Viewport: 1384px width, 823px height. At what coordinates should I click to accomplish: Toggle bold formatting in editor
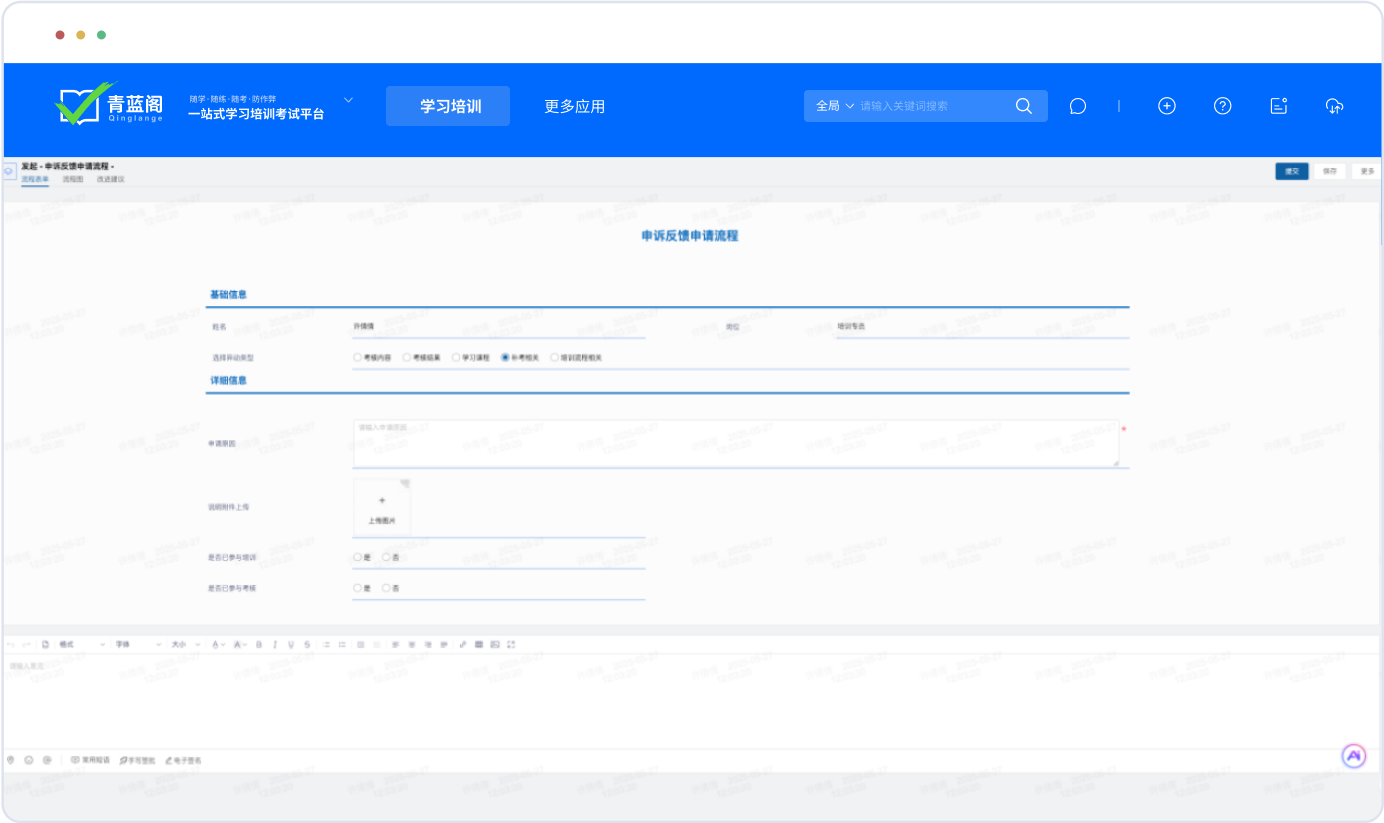(259, 645)
